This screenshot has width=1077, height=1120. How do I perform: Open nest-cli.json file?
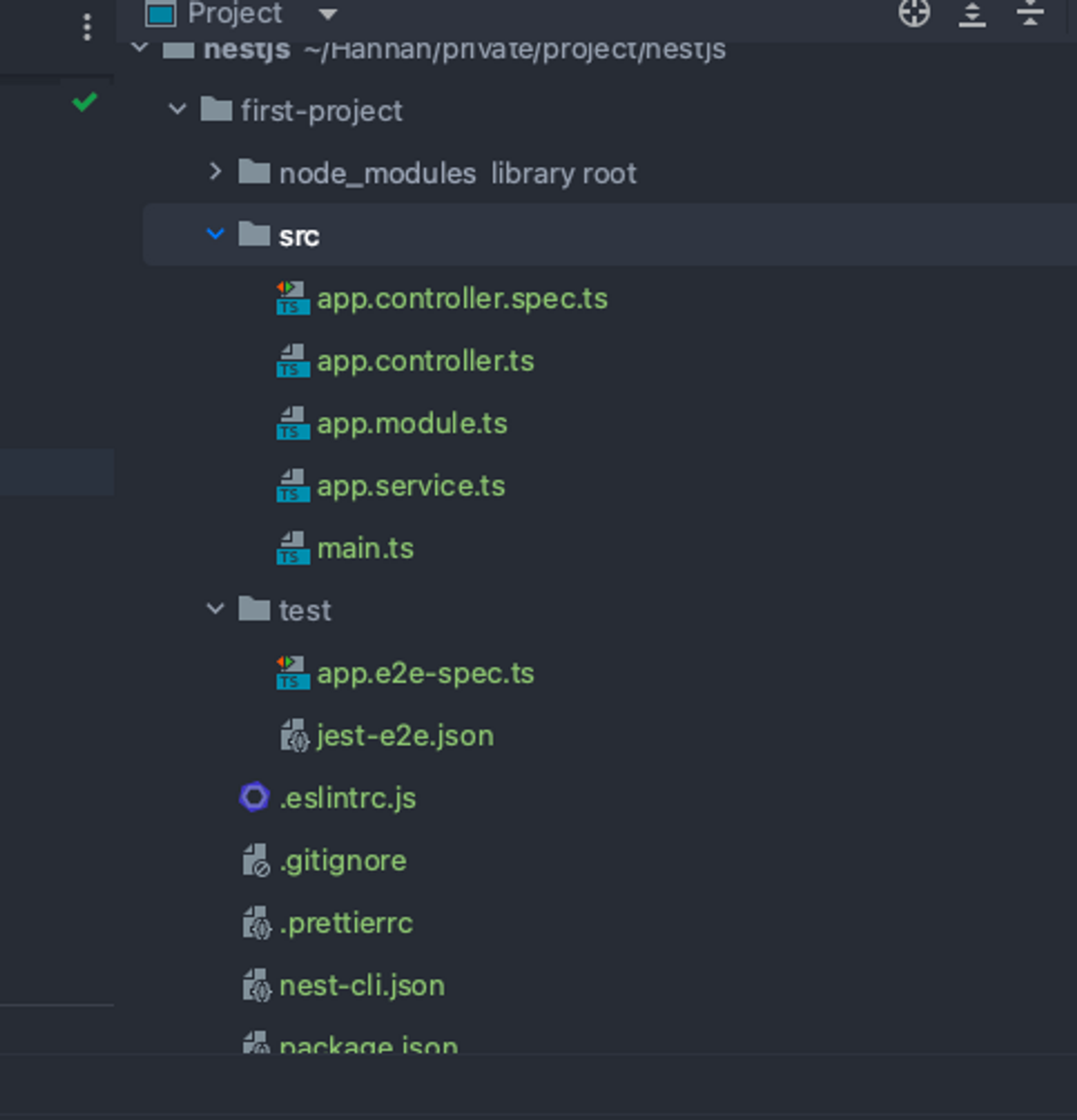[362, 986]
